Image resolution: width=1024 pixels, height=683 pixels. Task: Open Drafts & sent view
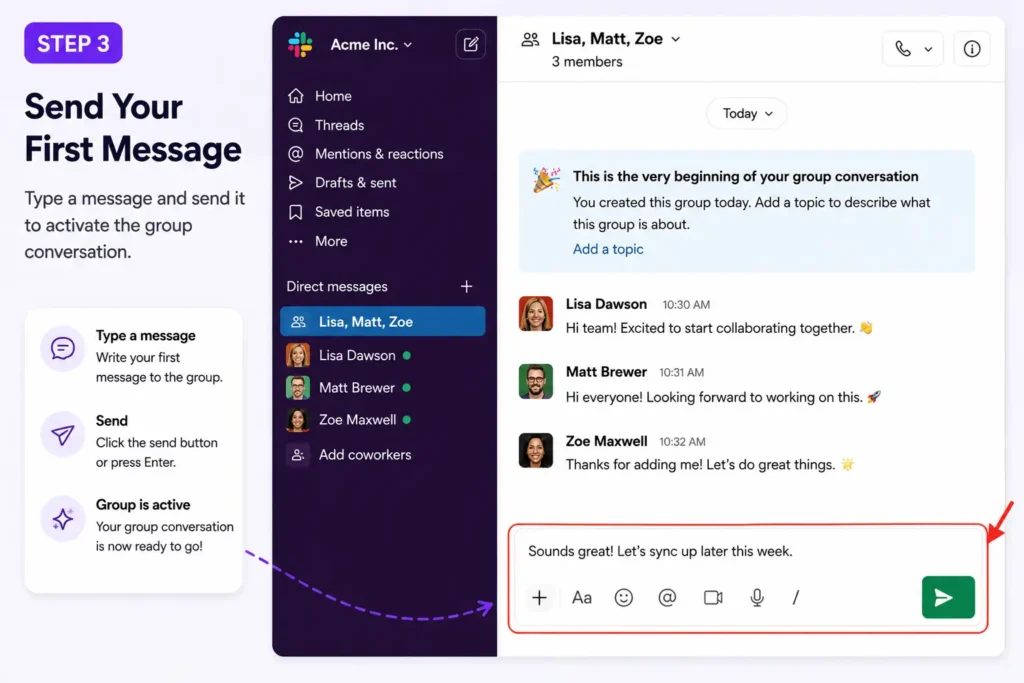pos(355,183)
